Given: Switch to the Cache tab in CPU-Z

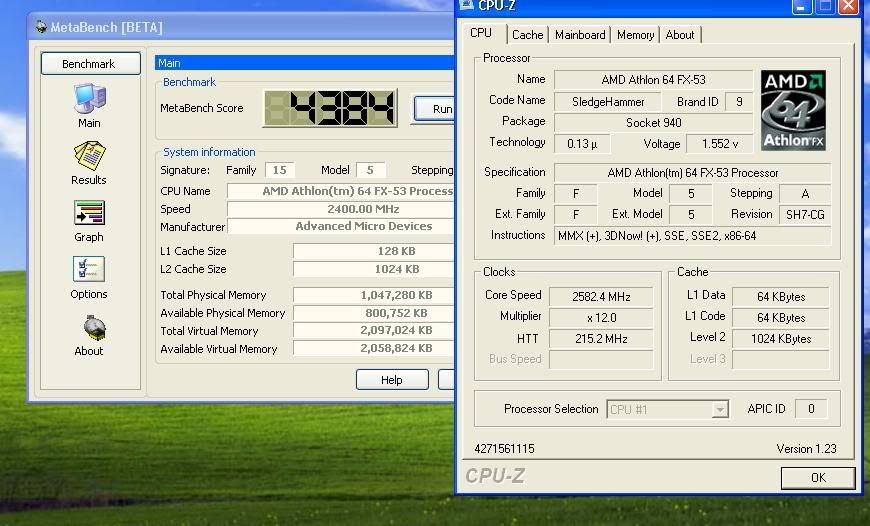Looking at the screenshot, I should [x=527, y=35].
